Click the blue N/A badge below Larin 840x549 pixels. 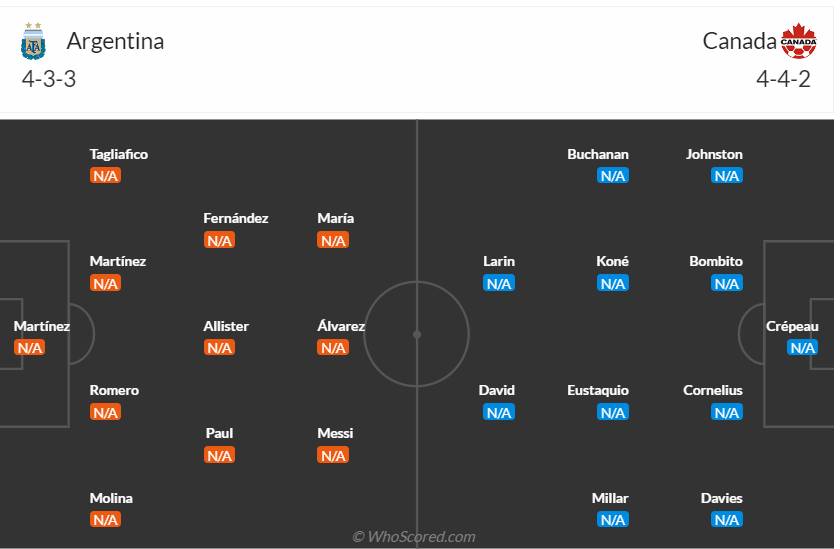pyautogui.click(x=498, y=284)
